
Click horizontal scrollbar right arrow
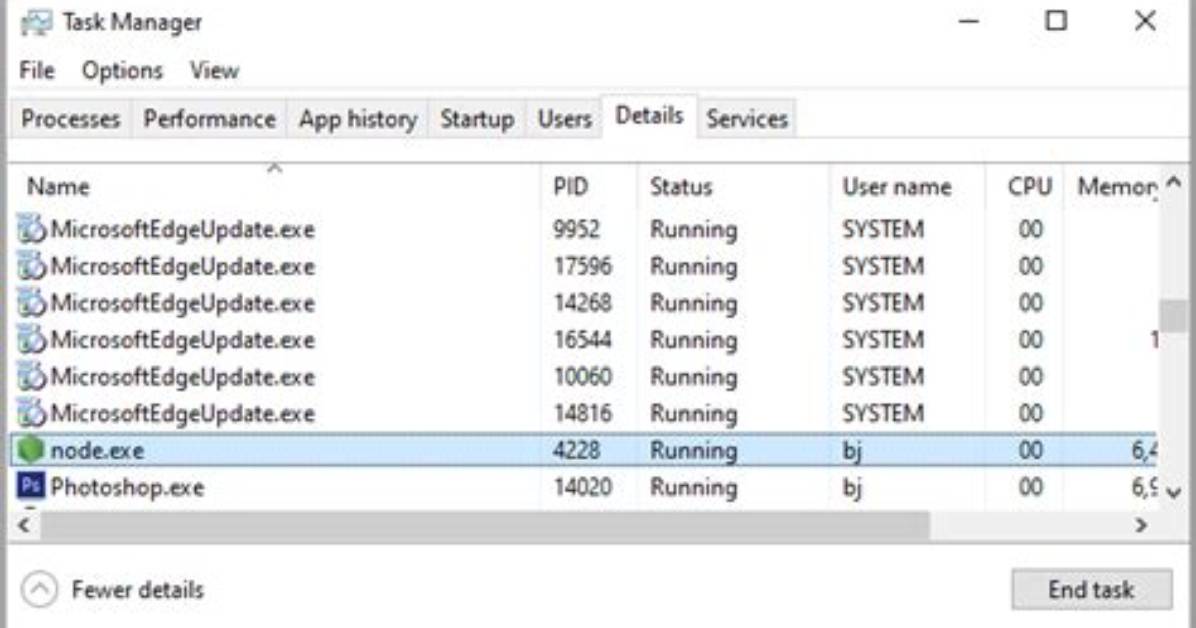(1141, 525)
